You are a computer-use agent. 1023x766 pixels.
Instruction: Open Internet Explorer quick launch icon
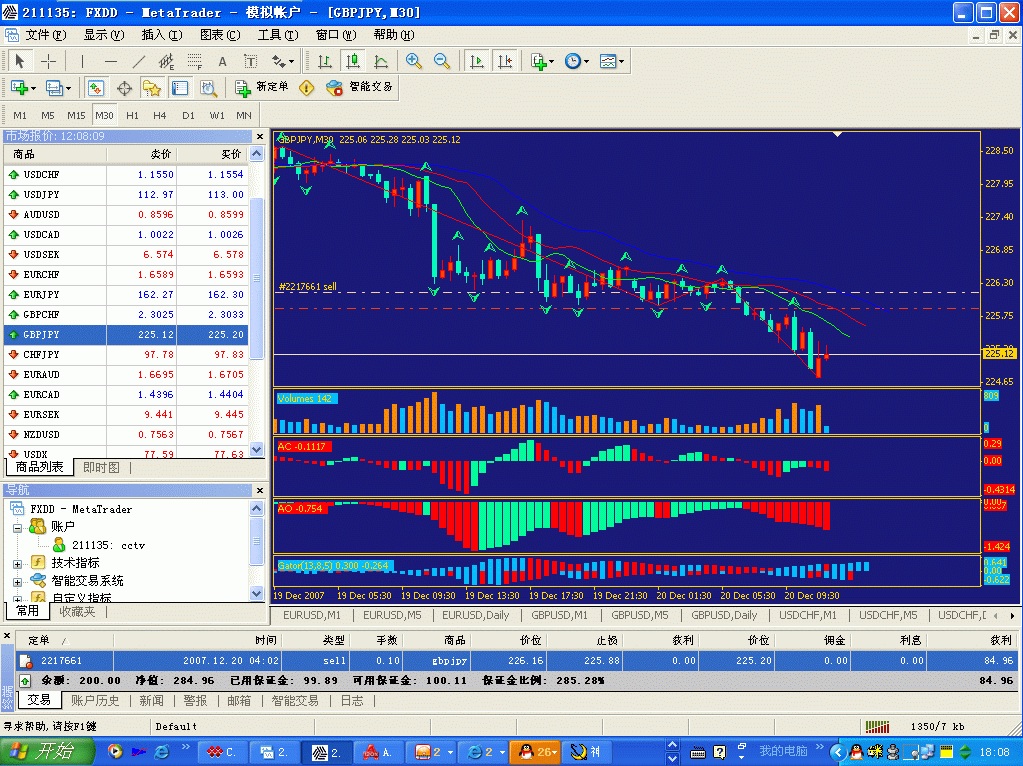click(161, 752)
